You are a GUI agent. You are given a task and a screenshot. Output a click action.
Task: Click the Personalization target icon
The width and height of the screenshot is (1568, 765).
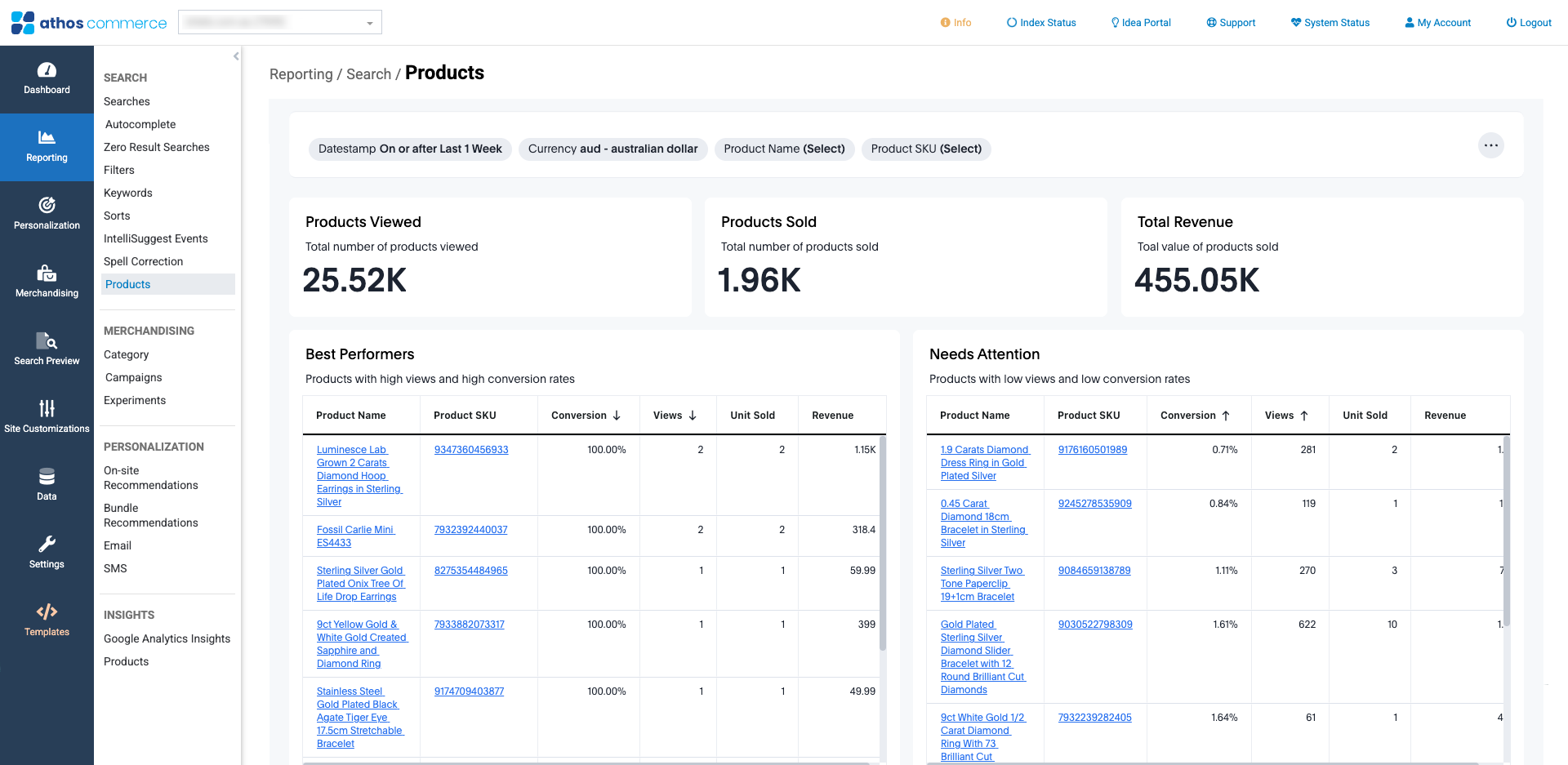(47, 205)
